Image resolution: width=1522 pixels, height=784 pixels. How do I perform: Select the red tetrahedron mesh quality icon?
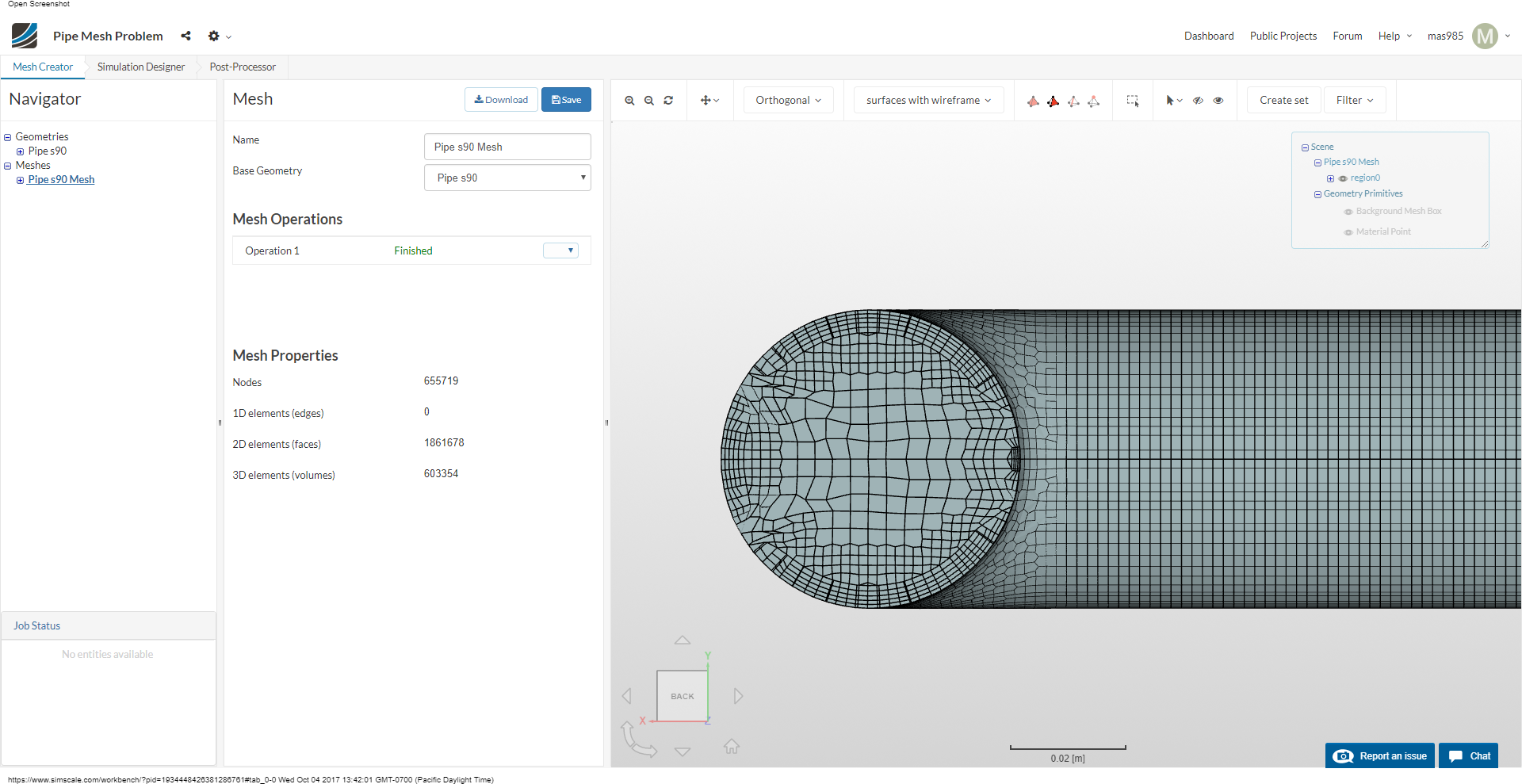[x=1054, y=101]
